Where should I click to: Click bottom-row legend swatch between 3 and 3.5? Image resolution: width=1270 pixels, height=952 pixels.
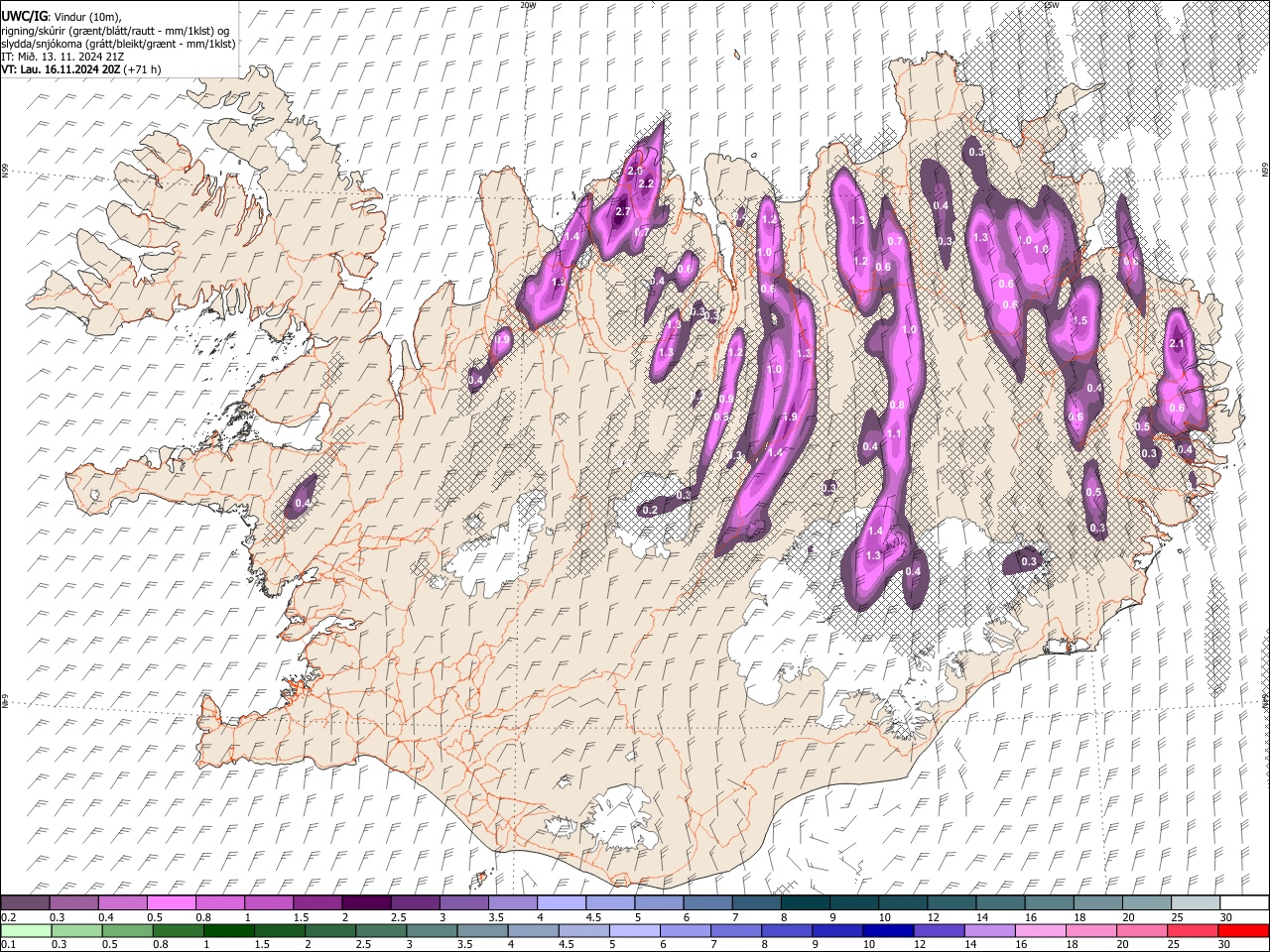pos(431,931)
